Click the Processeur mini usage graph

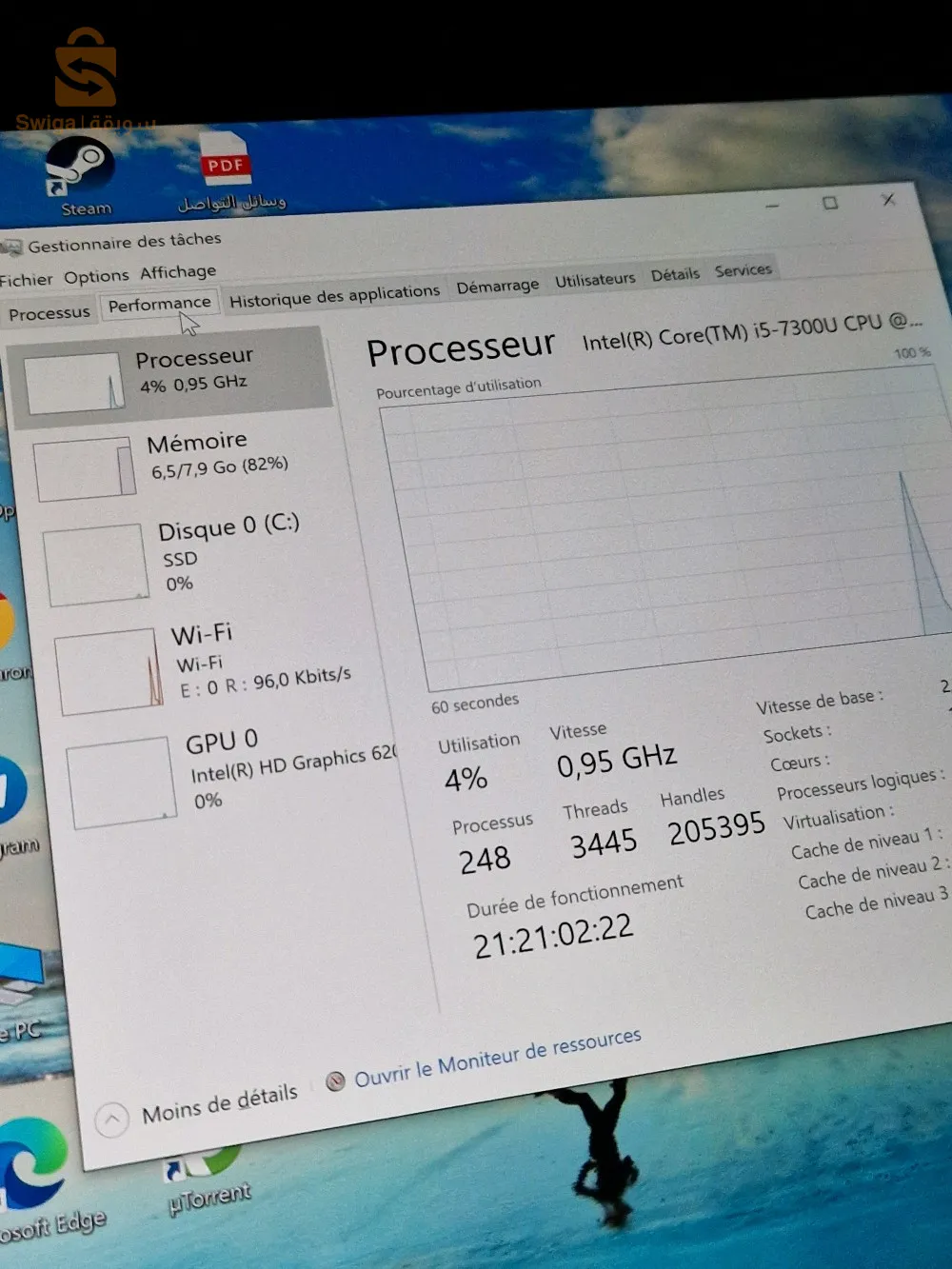73,383
